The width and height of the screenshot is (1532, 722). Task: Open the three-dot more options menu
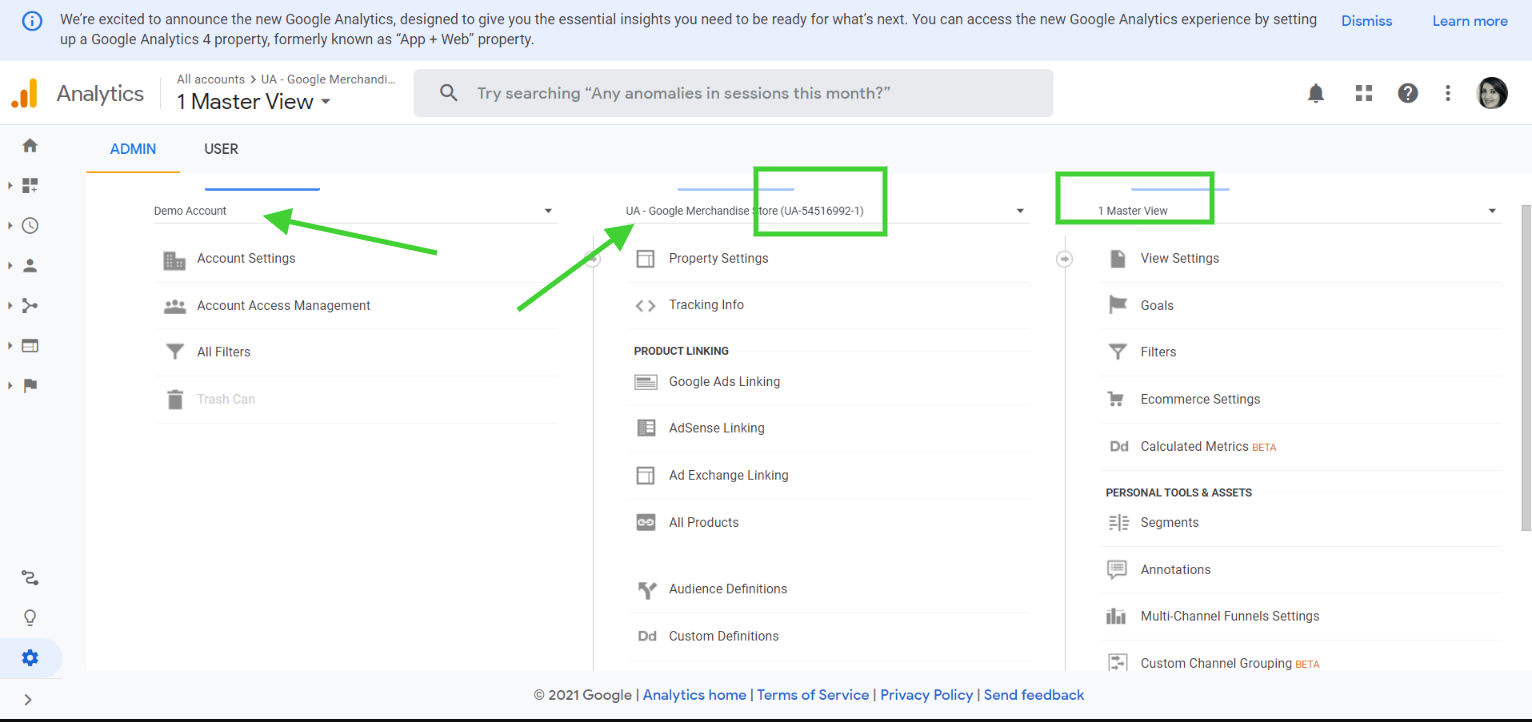(1448, 93)
